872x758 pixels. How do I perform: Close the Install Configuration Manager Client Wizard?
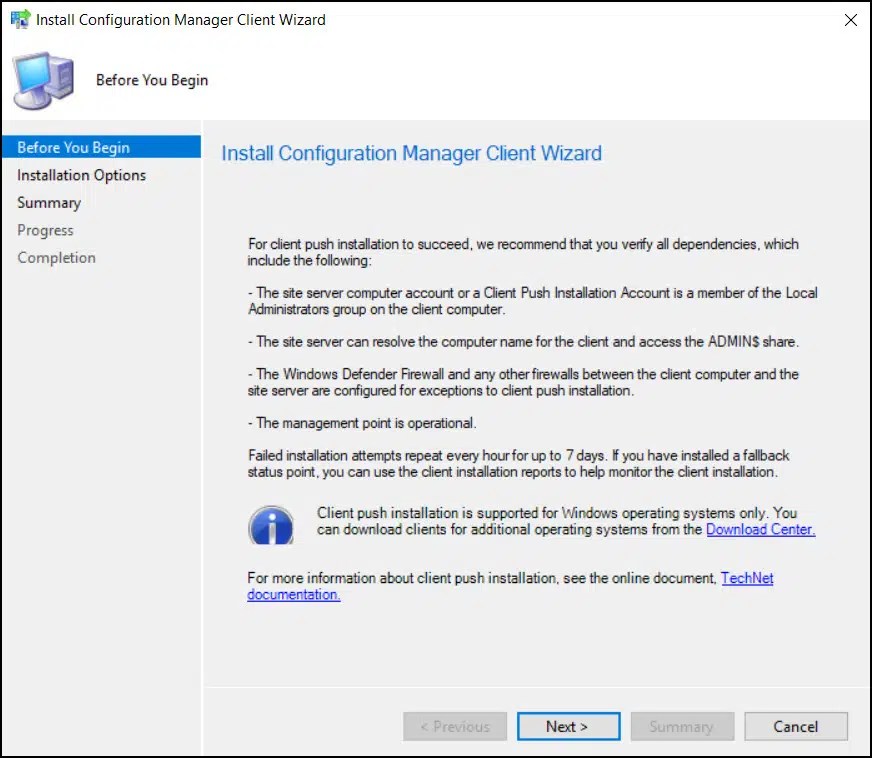point(851,19)
